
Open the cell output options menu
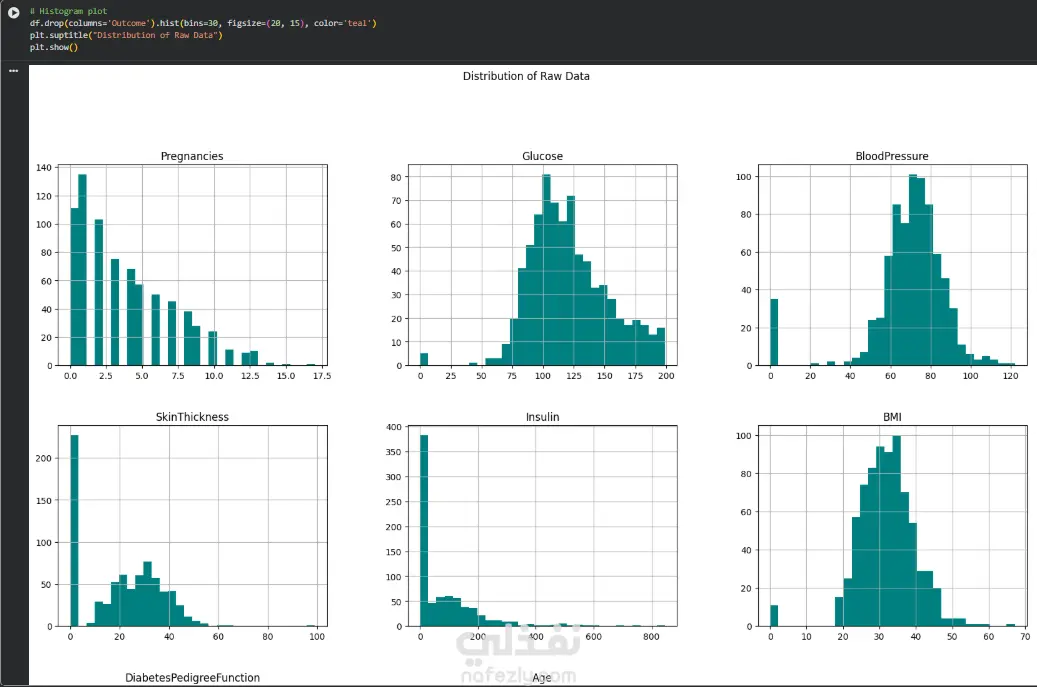13,71
